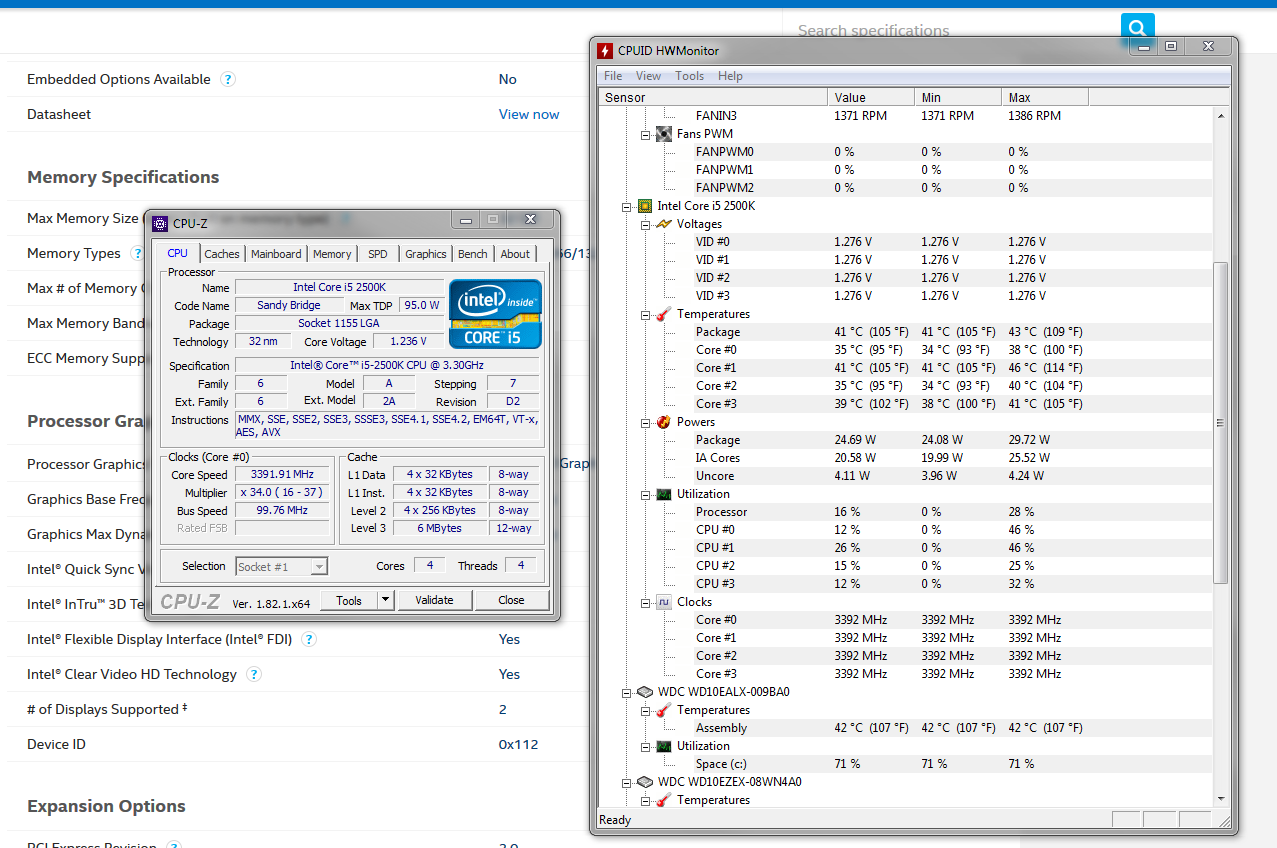The width and height of the screenshot is (1277, 848).
Task: Collapse the Clocks section
Action: [646, 602]
